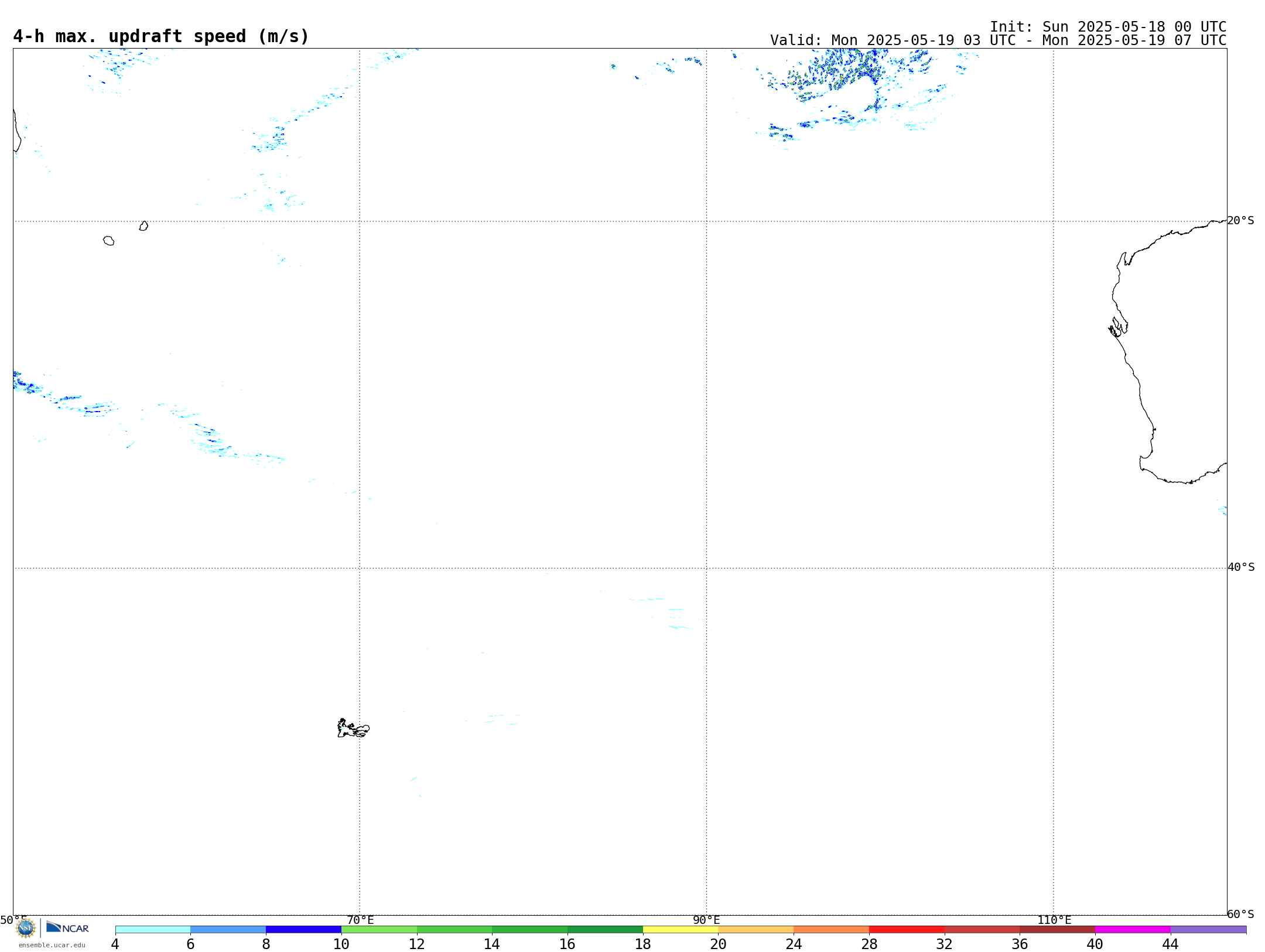Click the 70°E longitude label
The height and width of the screenshot is (952, 1265).
pyautogui.click(x=360, y=920)
